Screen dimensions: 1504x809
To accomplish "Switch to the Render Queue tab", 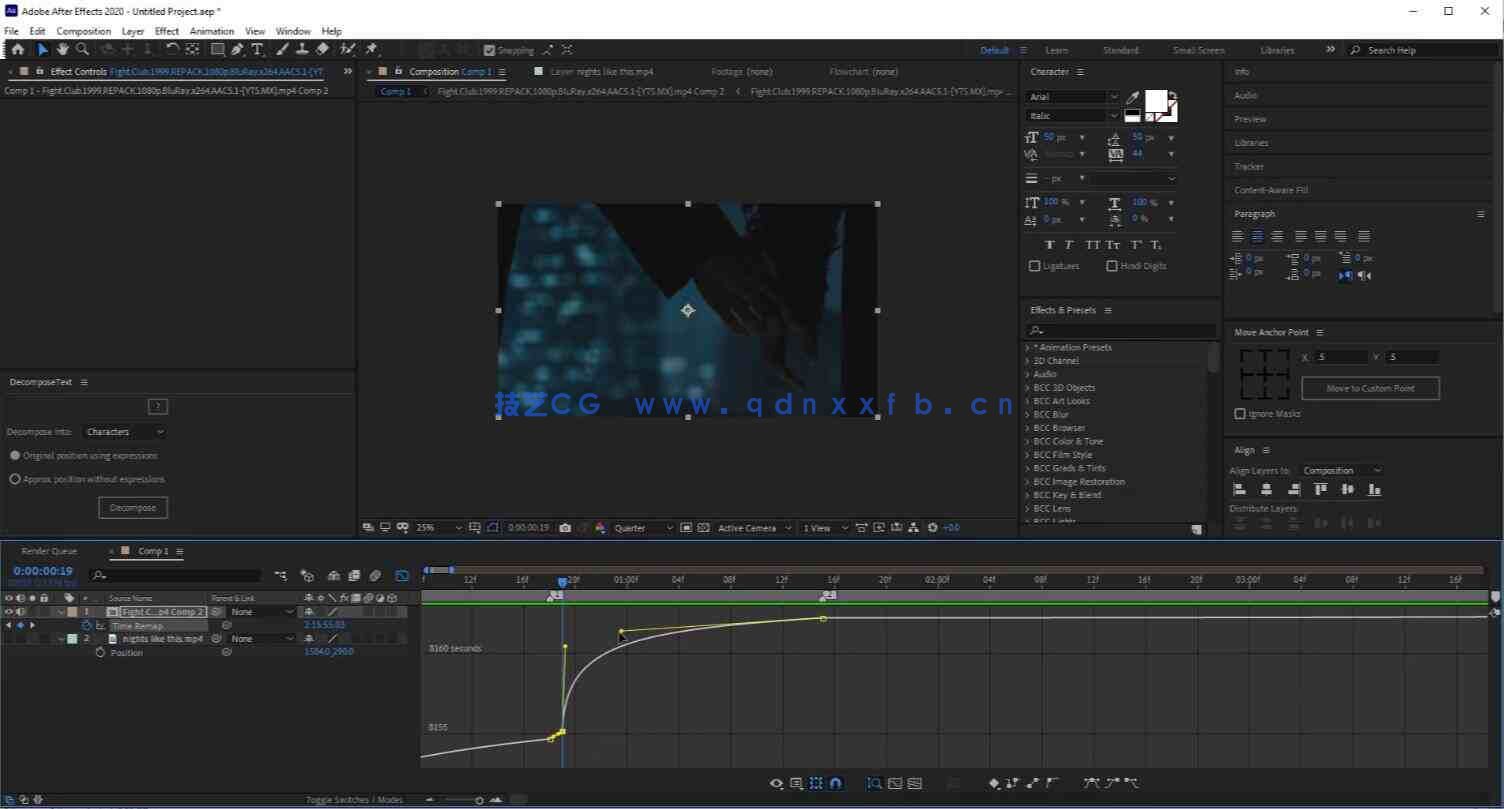I will (49, 551).
